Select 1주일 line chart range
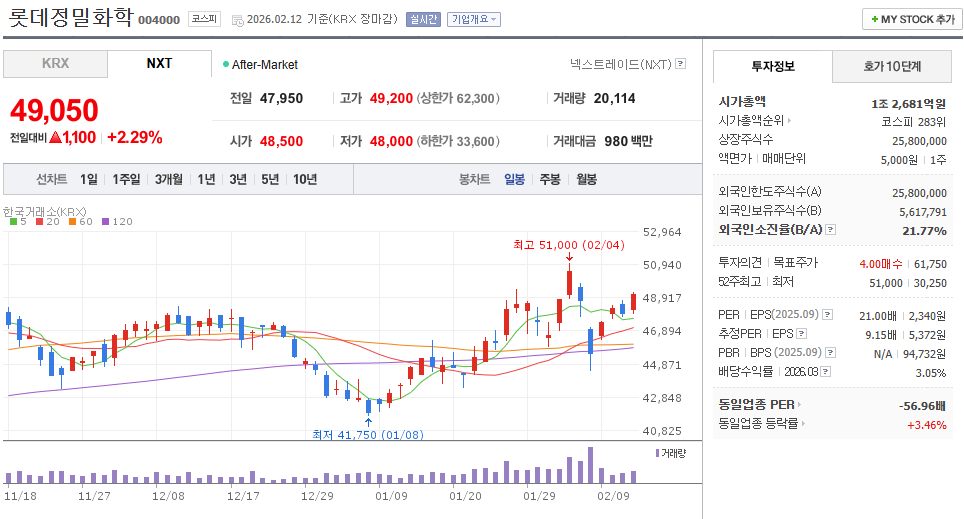Image resolution: width=964 pixels, height=519 pixels. pyautogui.click(x=126, y=180)
